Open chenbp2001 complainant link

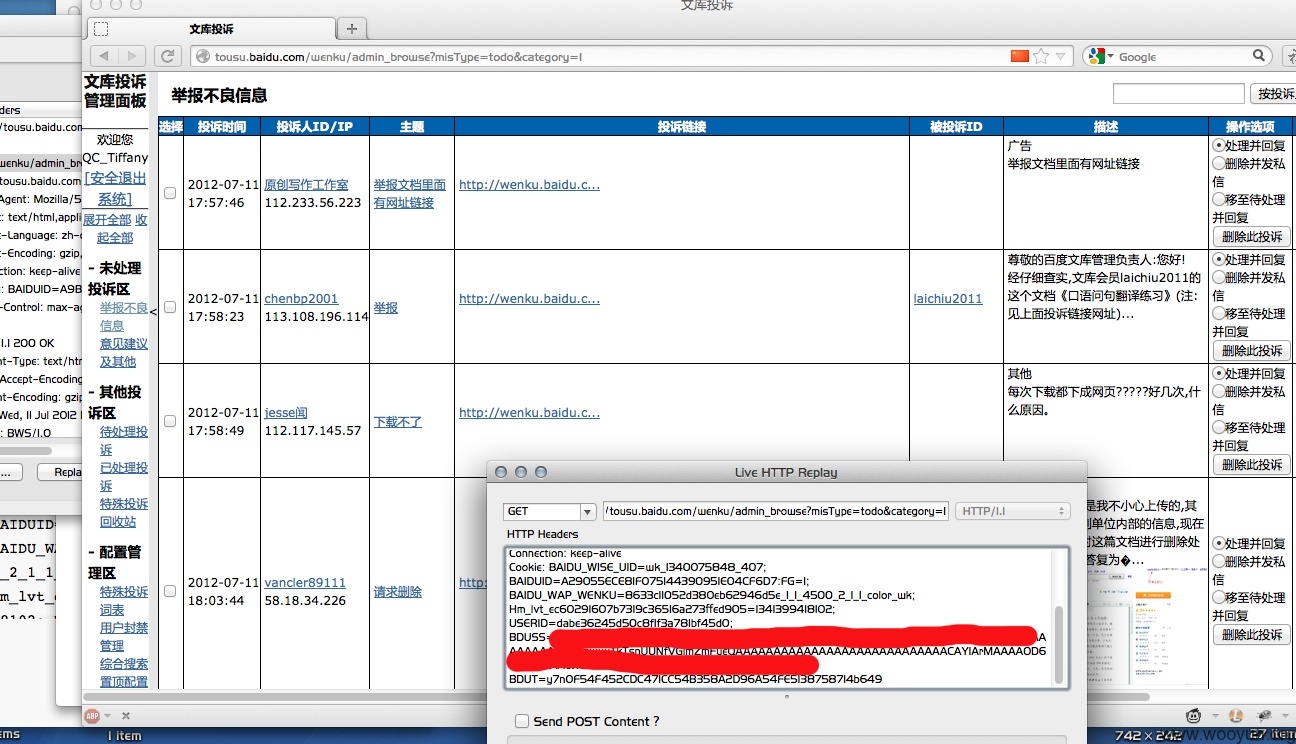click(x=301, y=298)
